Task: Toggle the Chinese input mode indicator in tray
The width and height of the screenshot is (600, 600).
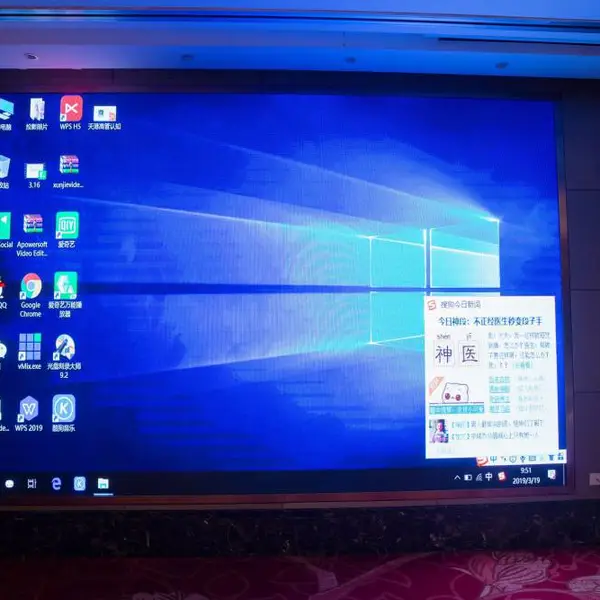Action: tap(489, 476)
